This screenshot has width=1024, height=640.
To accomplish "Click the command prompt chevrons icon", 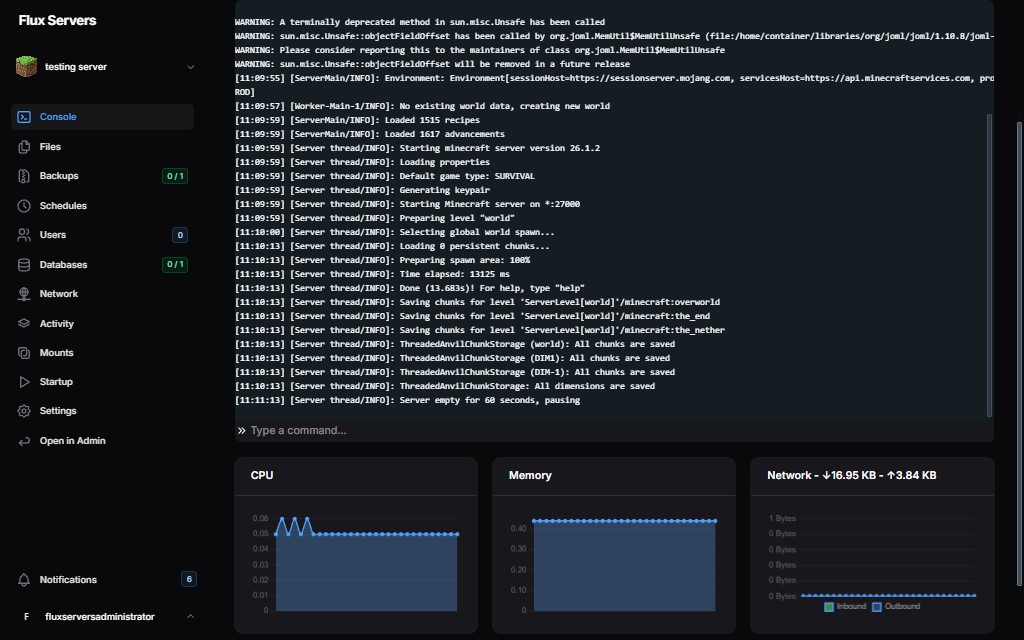I will [242, 430].
